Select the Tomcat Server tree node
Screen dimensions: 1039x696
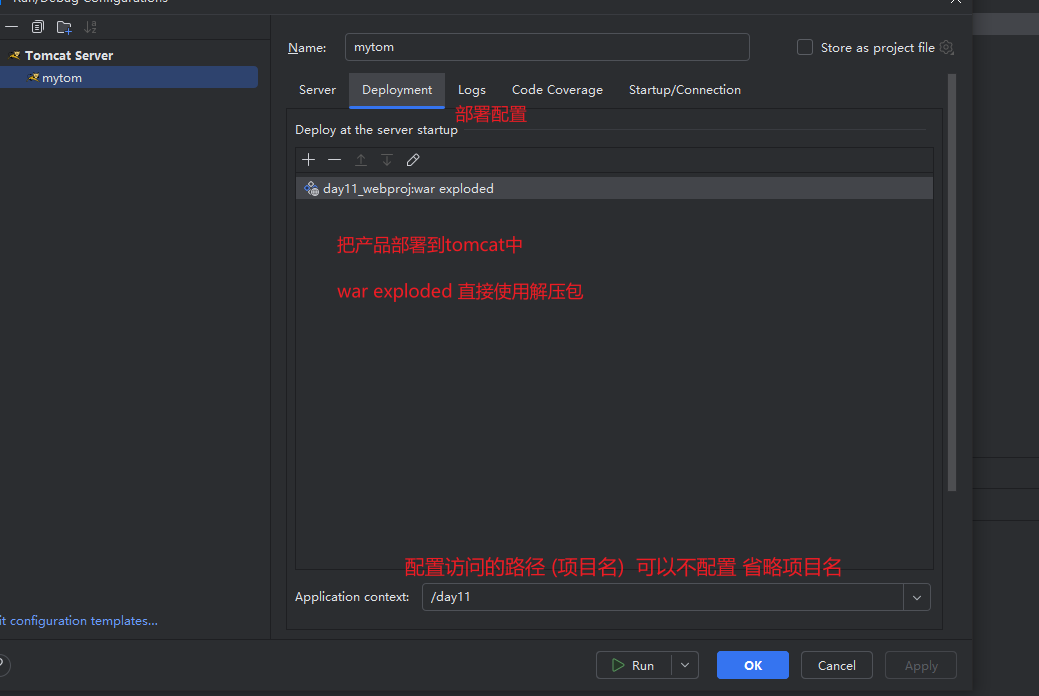point(69,56)
